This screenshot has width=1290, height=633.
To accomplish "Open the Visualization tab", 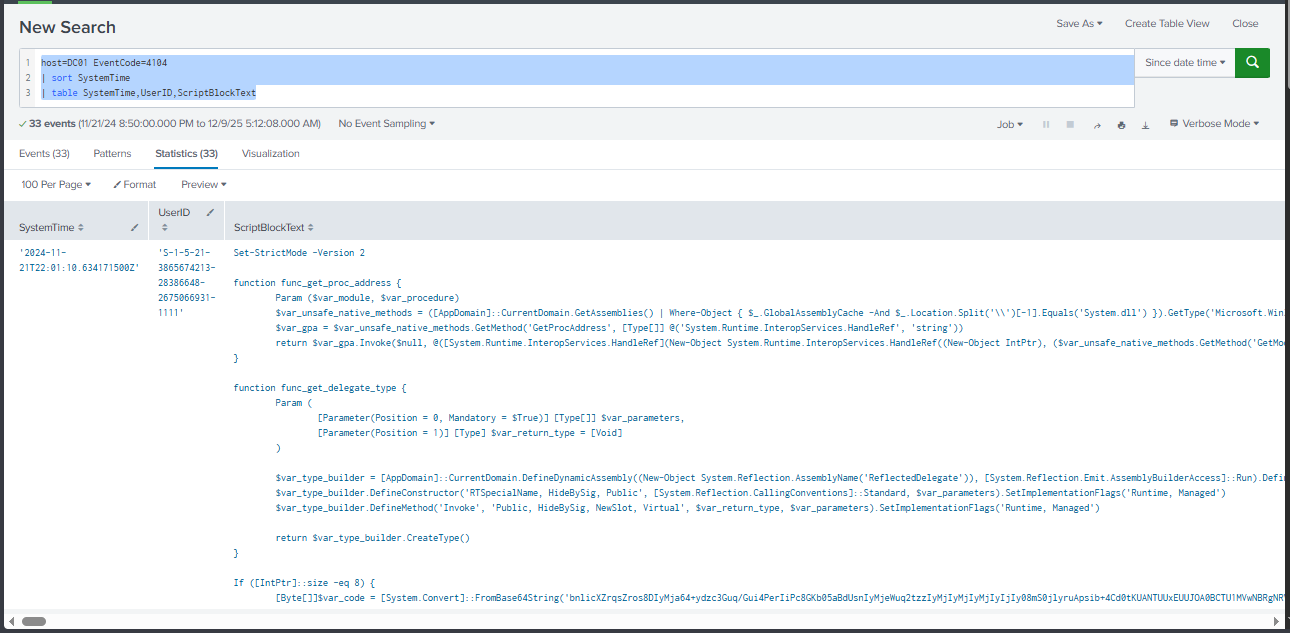I will click(270, 154).
